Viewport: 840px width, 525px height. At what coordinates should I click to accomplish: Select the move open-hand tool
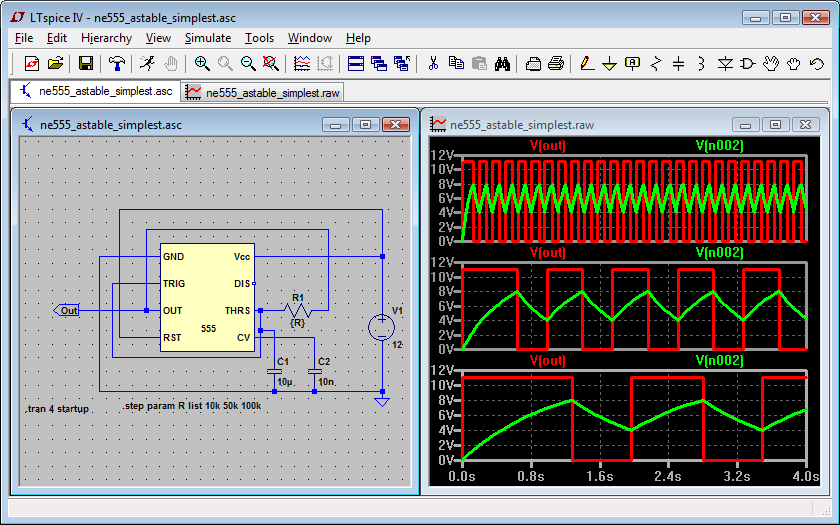[x=771, y=64]
